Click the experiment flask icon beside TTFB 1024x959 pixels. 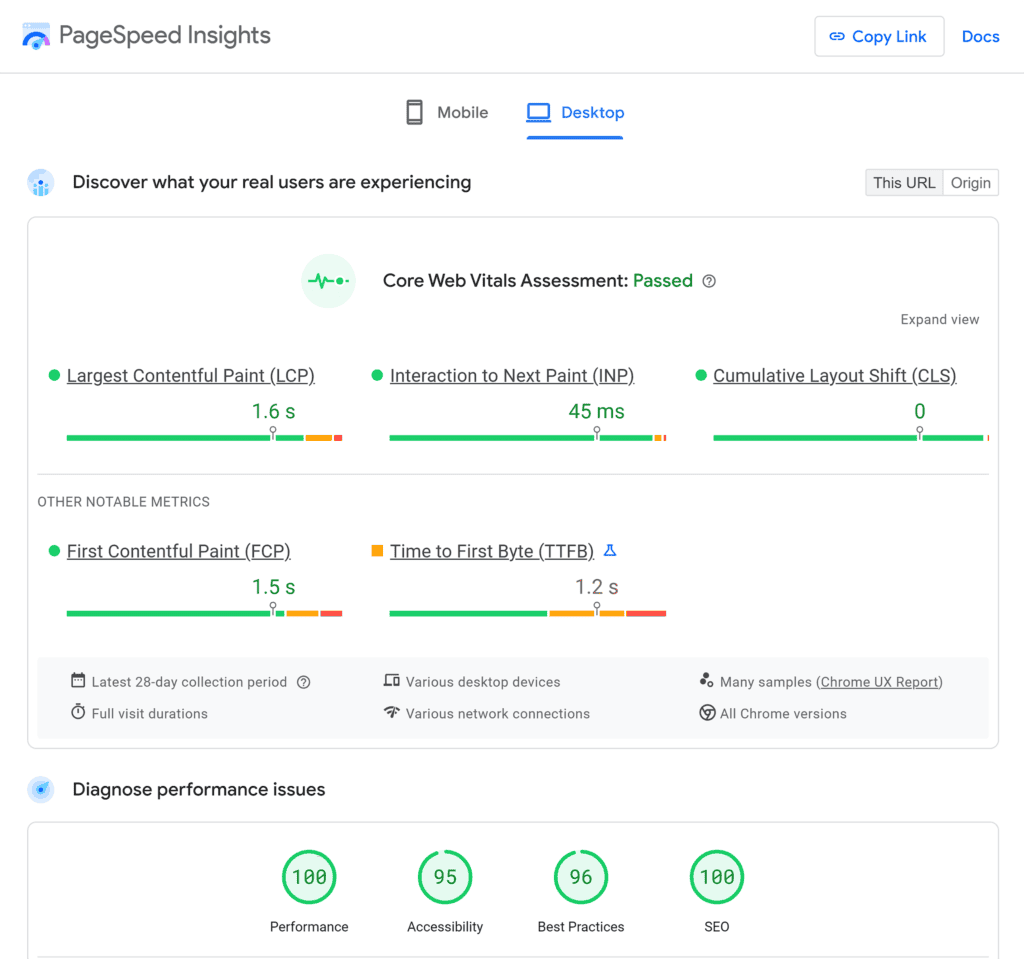pos(611,550)
